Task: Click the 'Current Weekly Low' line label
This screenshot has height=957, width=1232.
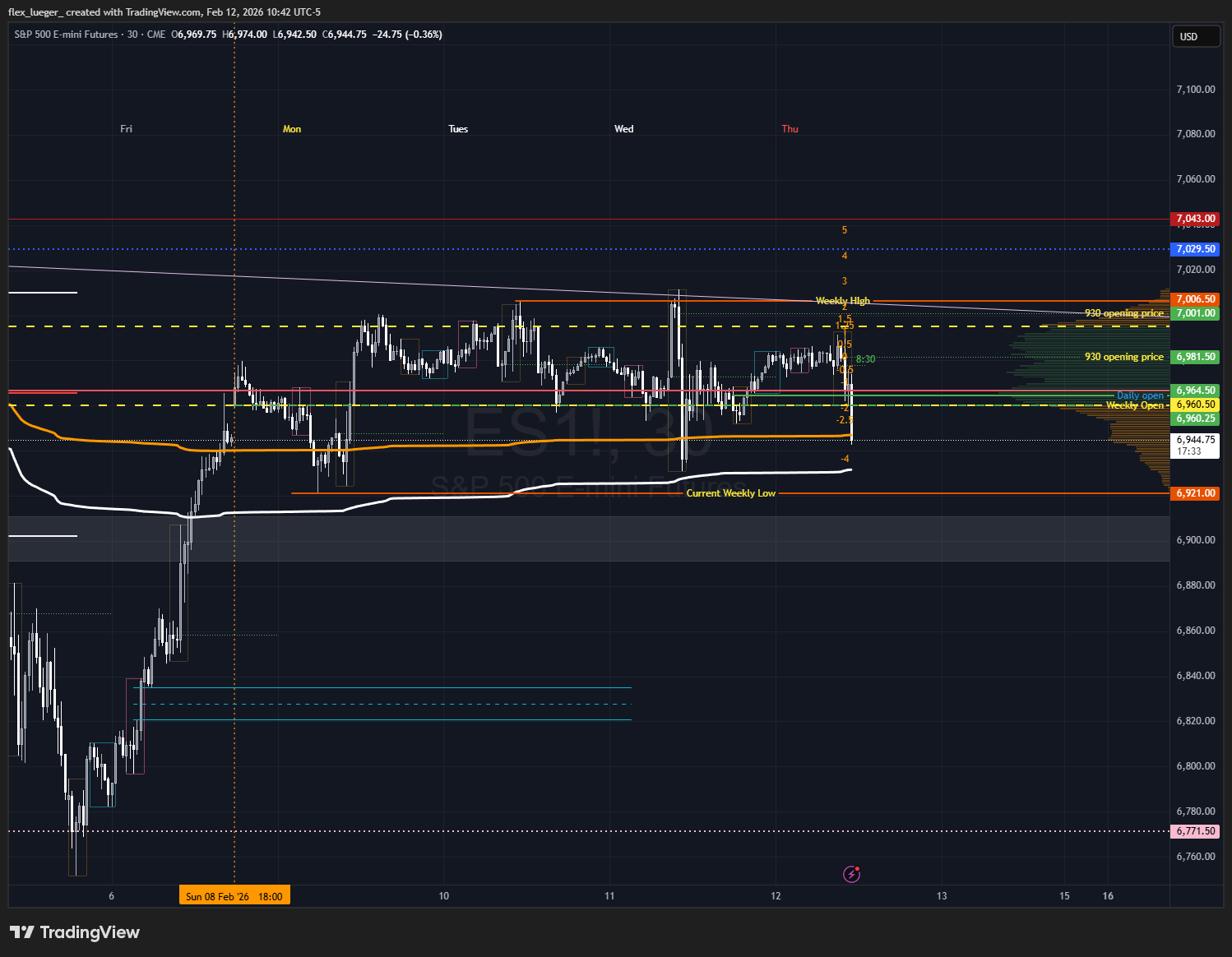Action: coord(730,493)
